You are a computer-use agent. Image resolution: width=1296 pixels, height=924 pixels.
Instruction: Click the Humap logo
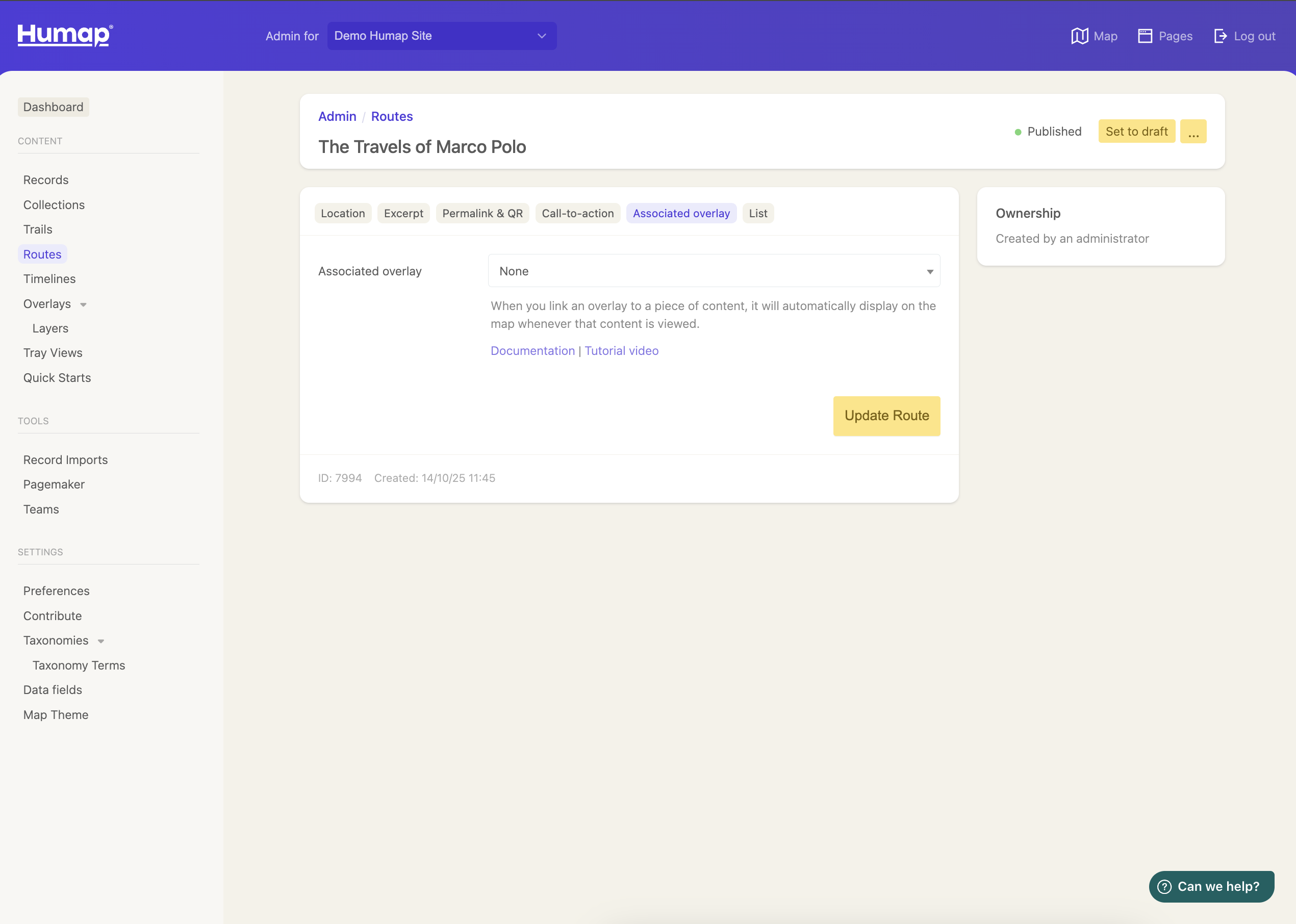tap(65, 35)
